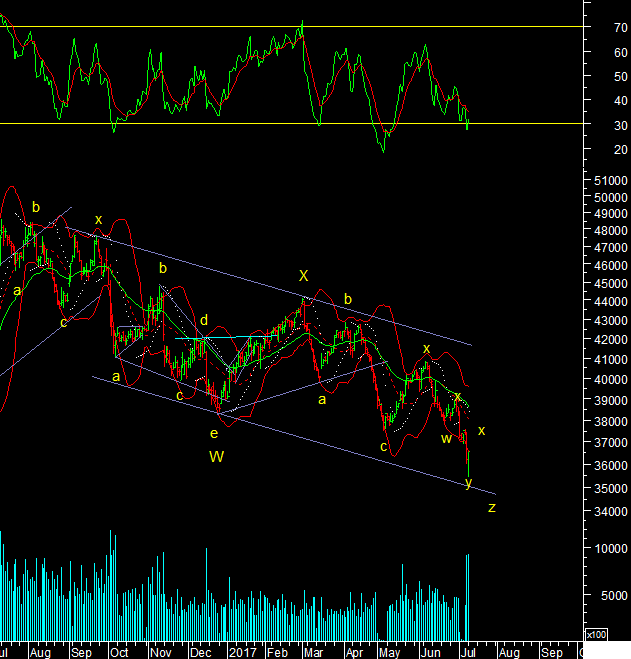Click the 44000 price axis label
Viewport: 631px width, 659px height.
click(x=610, y=302)
